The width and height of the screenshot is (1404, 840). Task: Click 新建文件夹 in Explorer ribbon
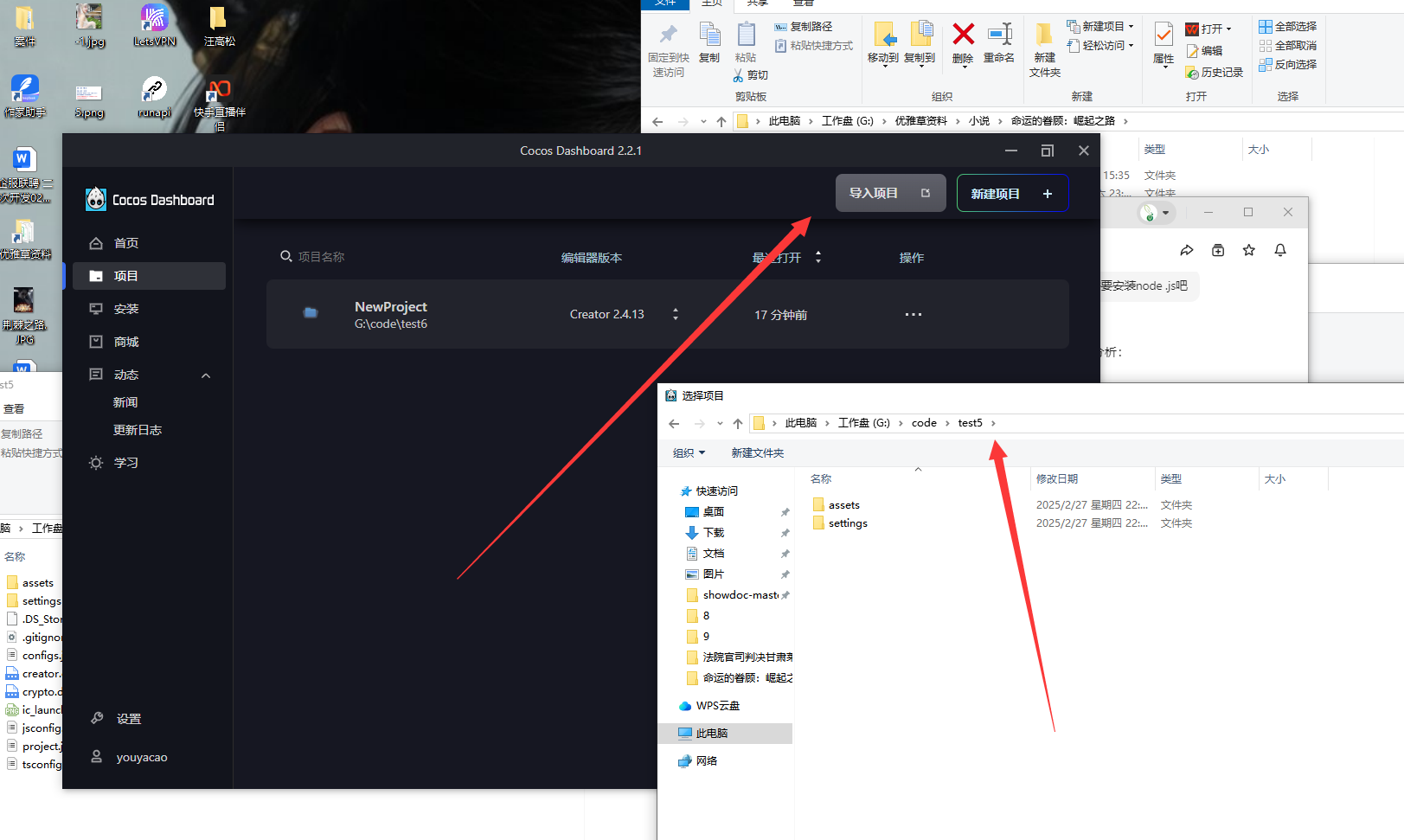point(1045,50)
